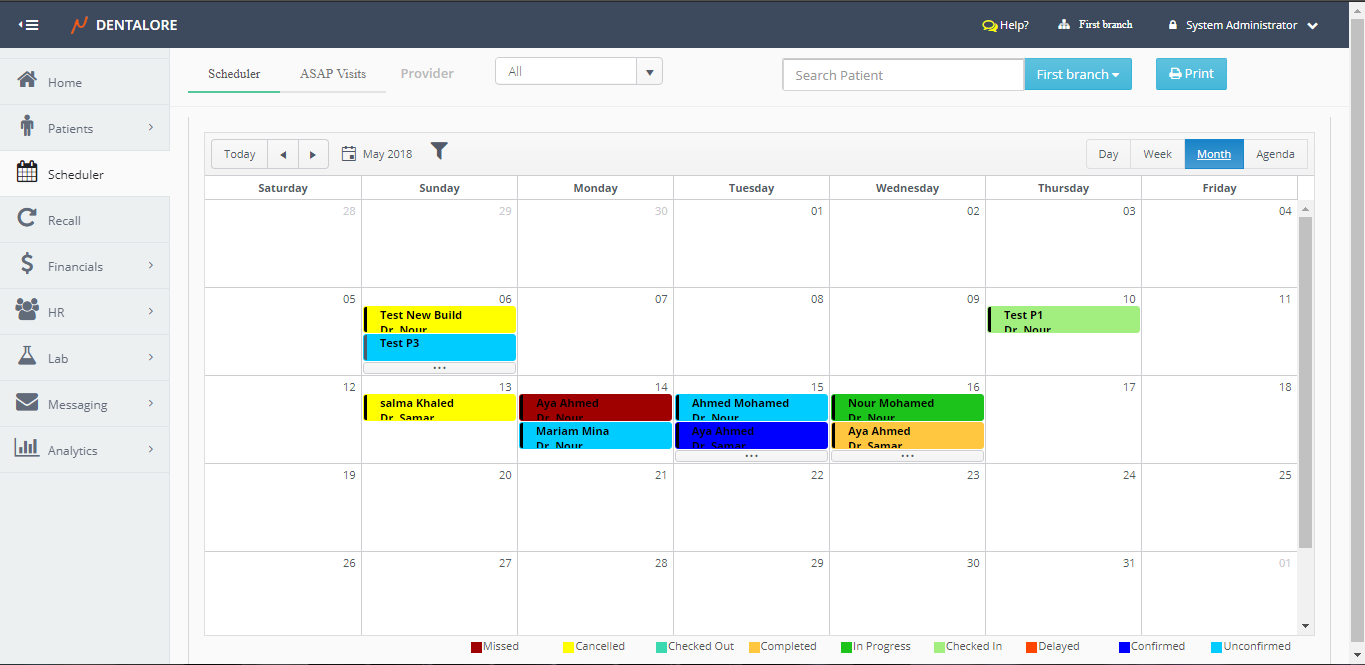Click the funnel filter icon
The image size is (1365, 665).
pos(439,151)
